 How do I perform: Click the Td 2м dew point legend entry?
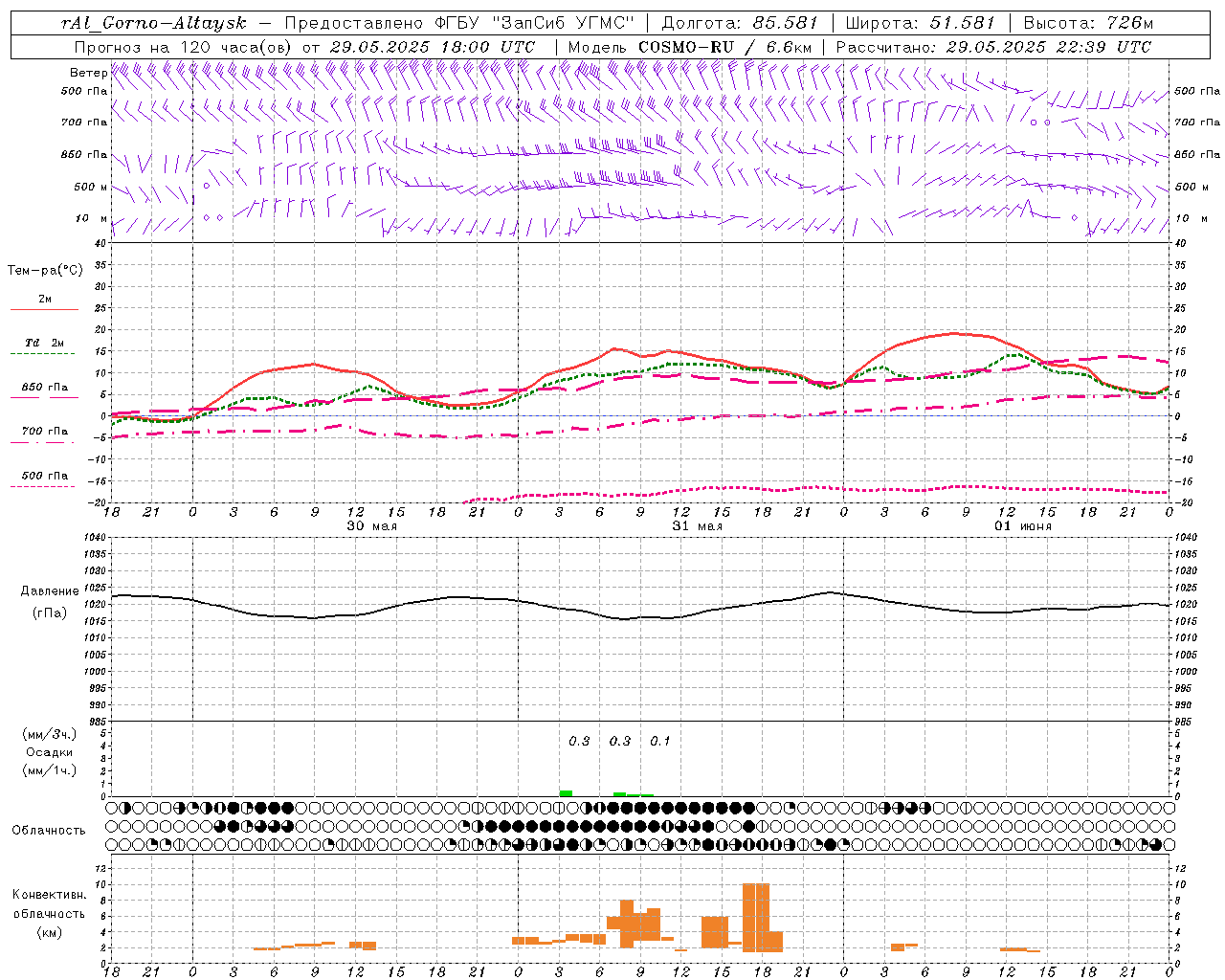point(44,345)
